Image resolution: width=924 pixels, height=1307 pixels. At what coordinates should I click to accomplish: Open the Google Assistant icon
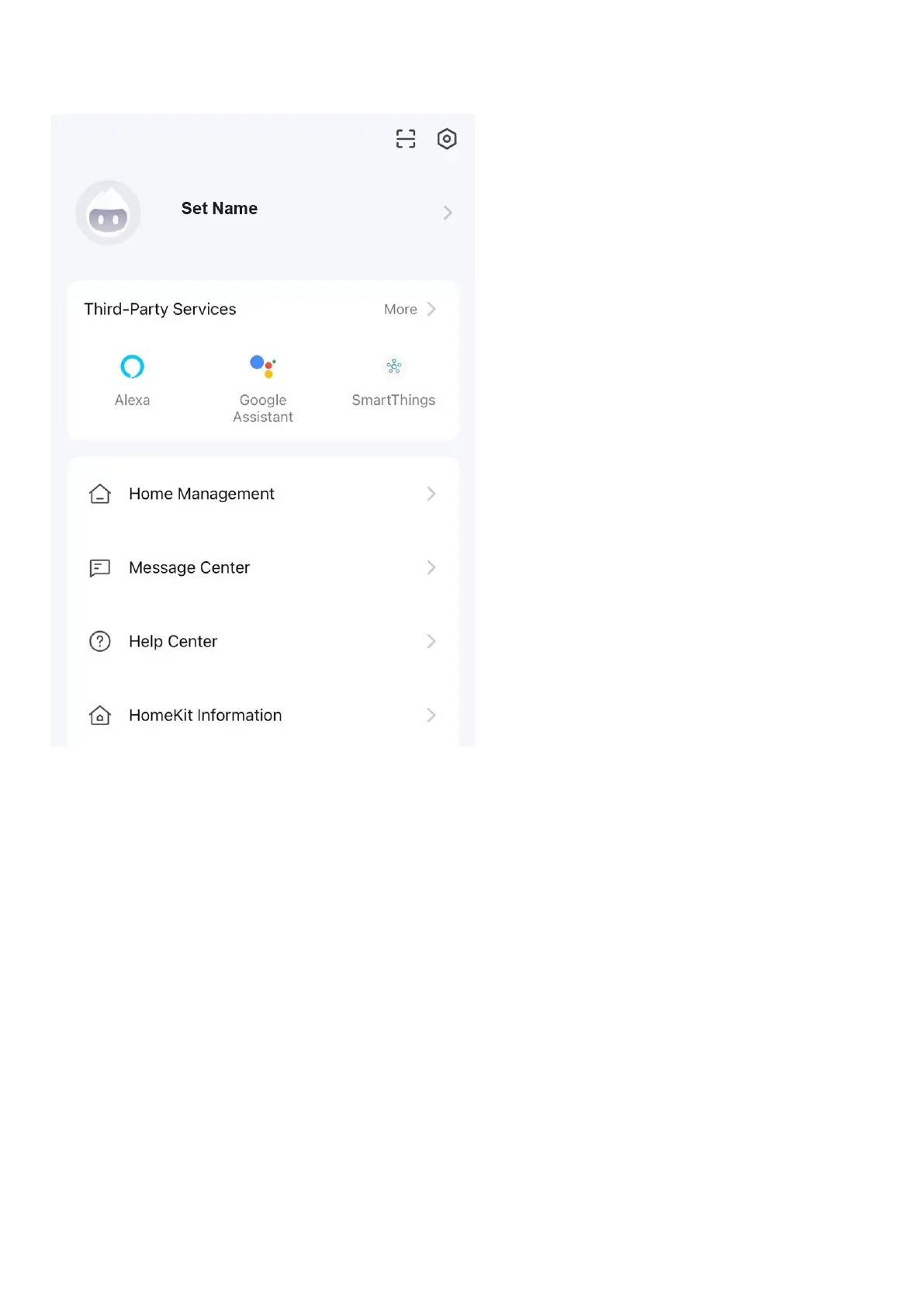[263, 366]
